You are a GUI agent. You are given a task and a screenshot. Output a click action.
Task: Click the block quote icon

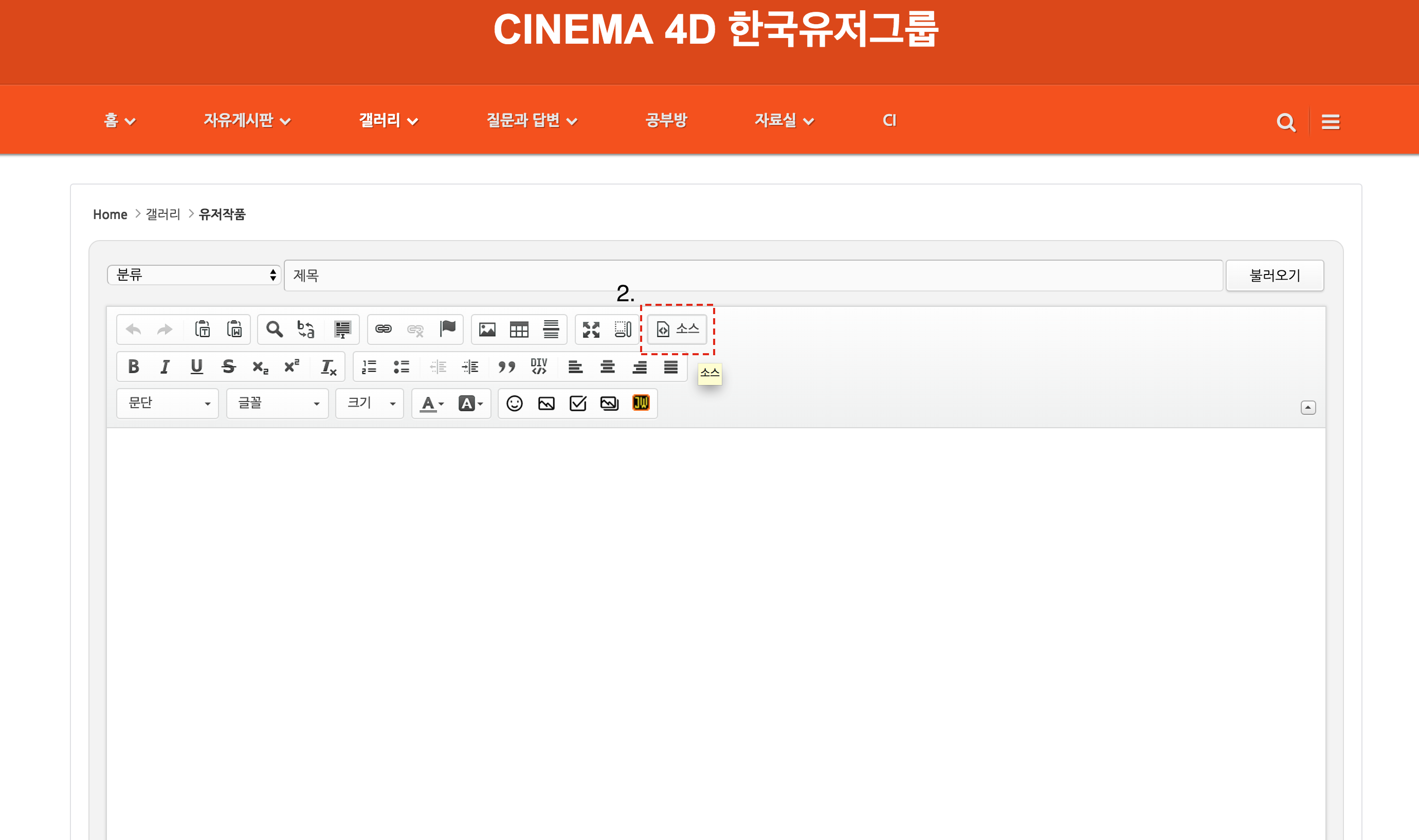click(506, 367)
